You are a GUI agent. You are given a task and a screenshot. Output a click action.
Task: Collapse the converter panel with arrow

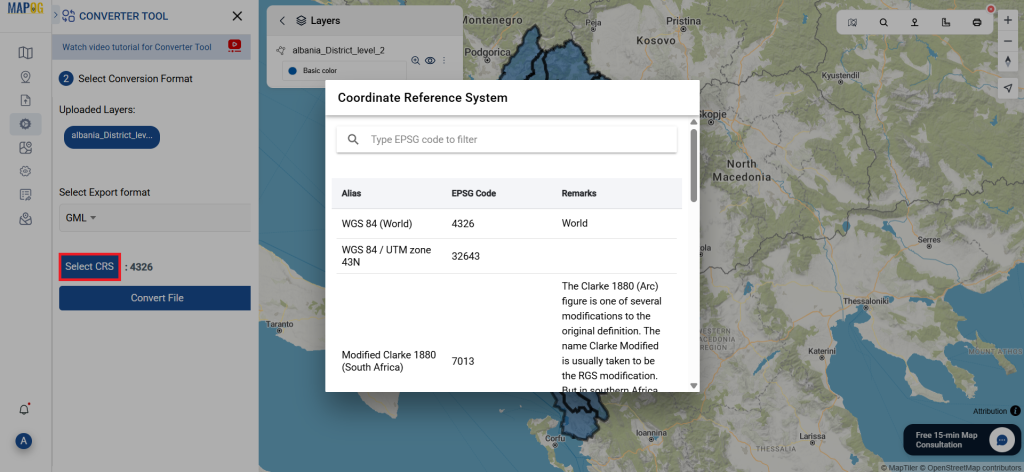coord(56,14)
